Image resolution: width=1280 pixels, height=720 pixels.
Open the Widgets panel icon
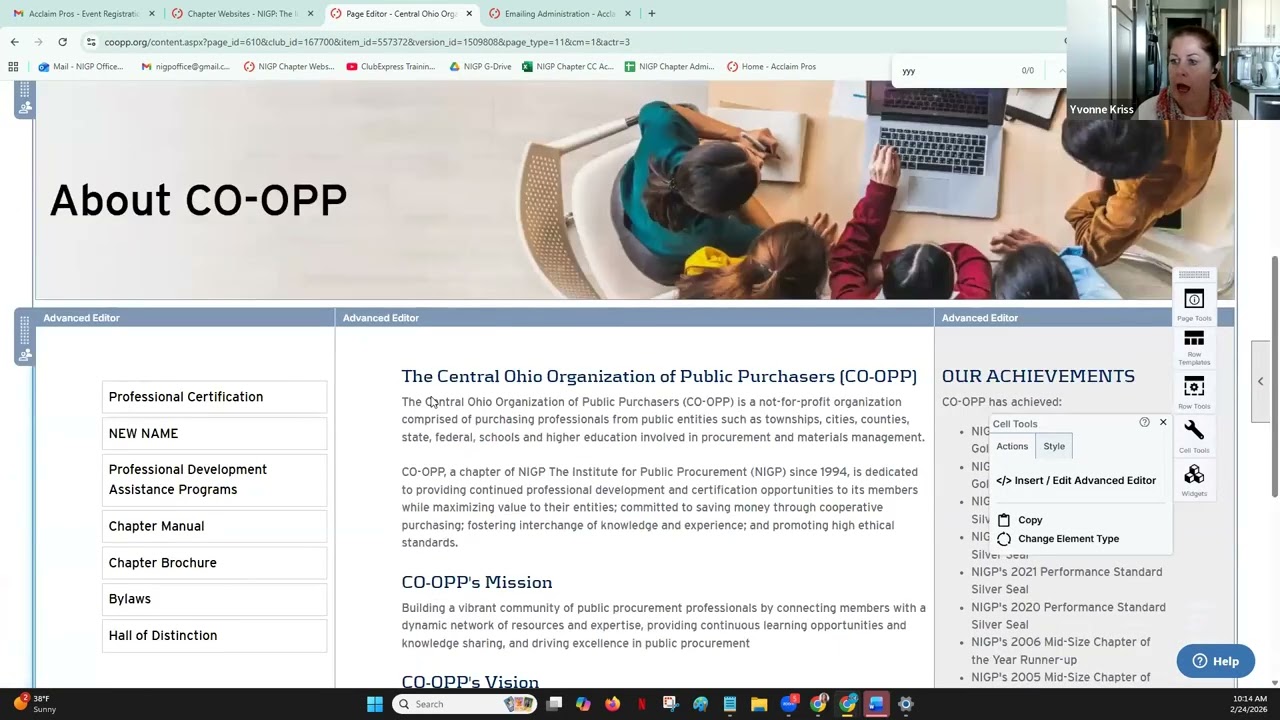pos(1194,474)
